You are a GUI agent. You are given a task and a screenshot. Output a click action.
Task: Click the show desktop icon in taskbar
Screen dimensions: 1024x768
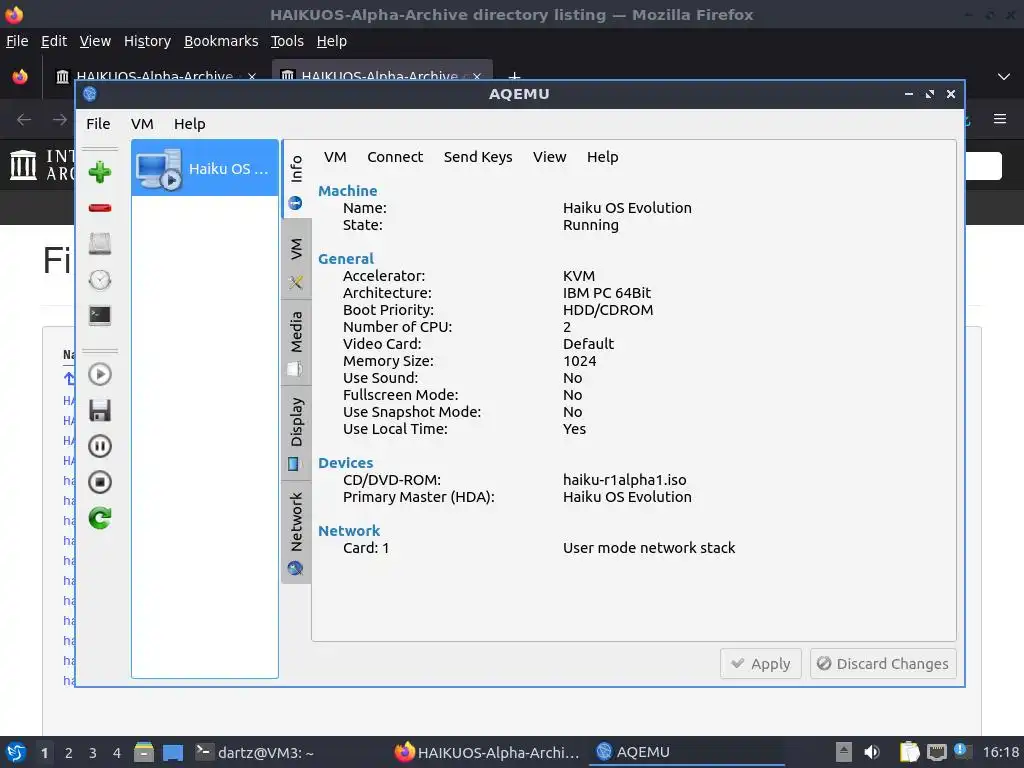coord(173,752)
